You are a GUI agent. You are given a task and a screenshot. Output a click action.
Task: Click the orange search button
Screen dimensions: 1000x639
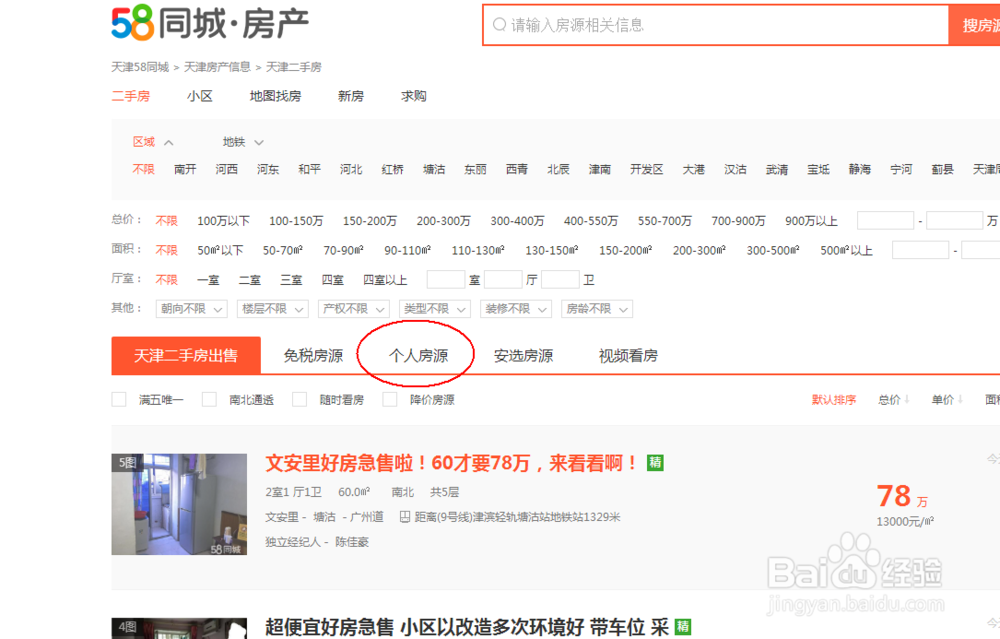[974, 26]
